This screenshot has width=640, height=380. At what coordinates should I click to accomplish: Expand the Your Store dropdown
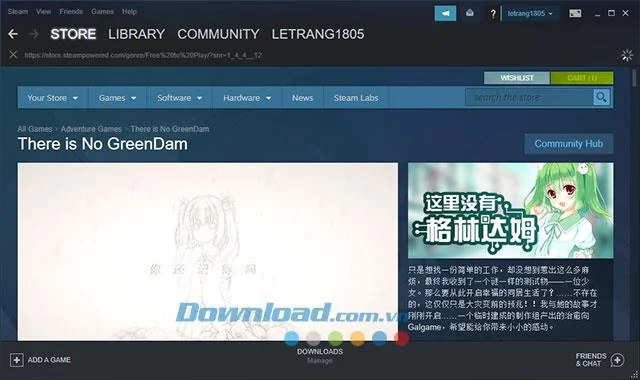point(53,98)
